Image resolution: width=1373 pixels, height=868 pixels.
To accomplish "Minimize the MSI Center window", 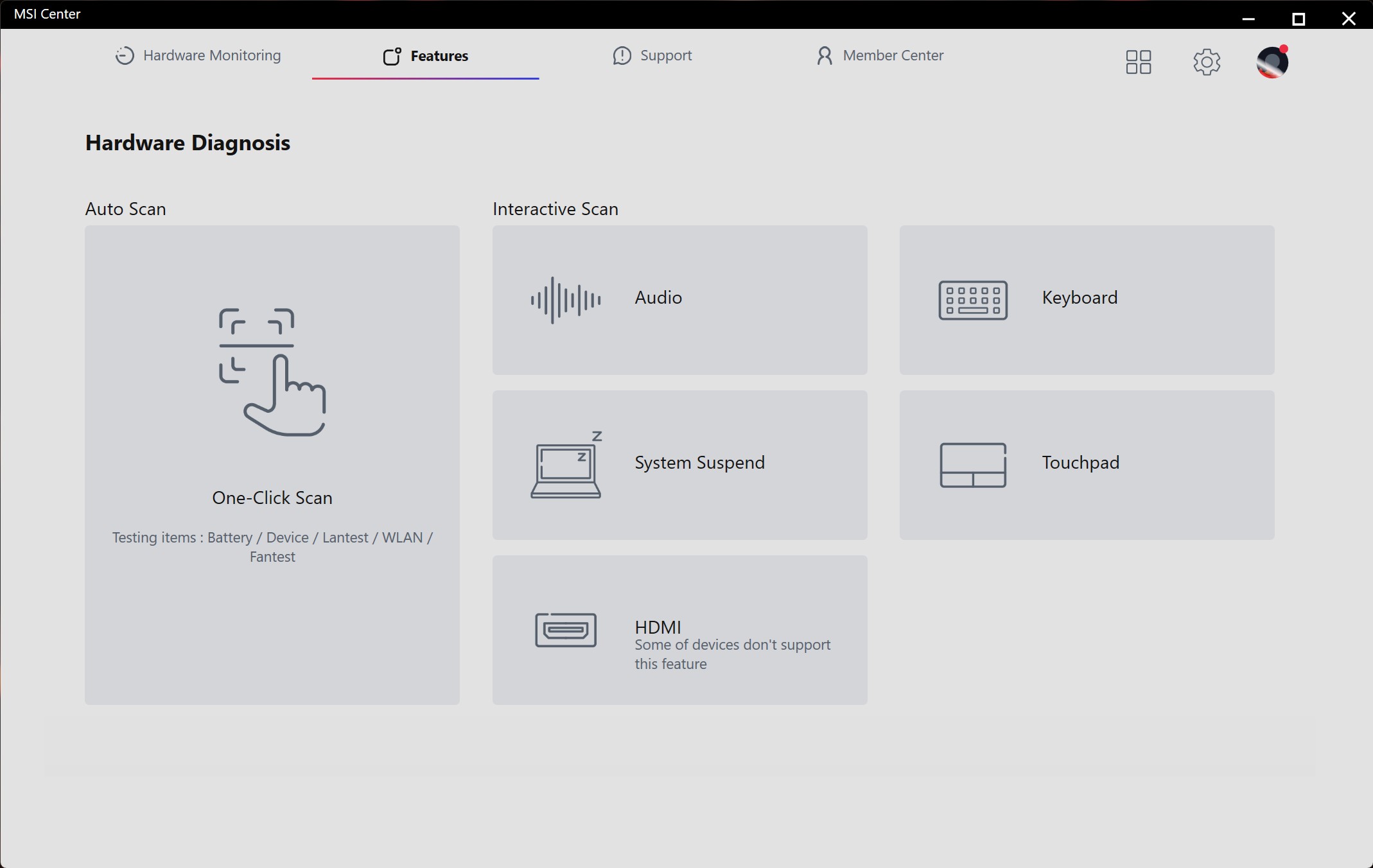I will pyautogui.click(x=1248, y=19).
